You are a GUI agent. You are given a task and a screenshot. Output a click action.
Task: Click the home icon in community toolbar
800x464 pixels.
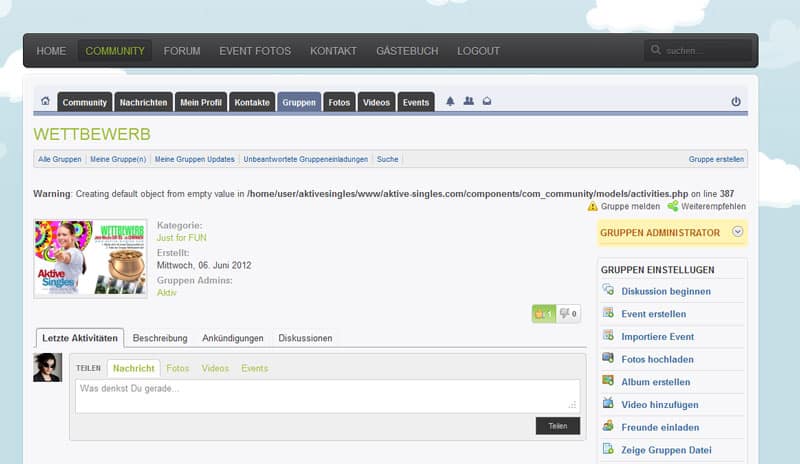tap(45, 102)
